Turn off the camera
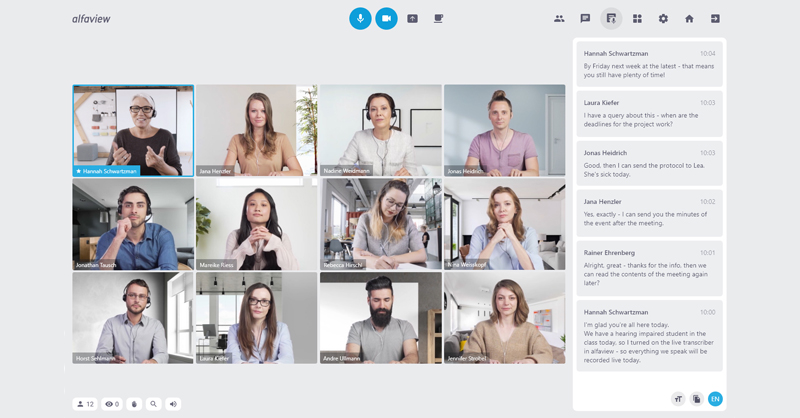The height and width of the screenshot is (418, 800). [386, 18]
